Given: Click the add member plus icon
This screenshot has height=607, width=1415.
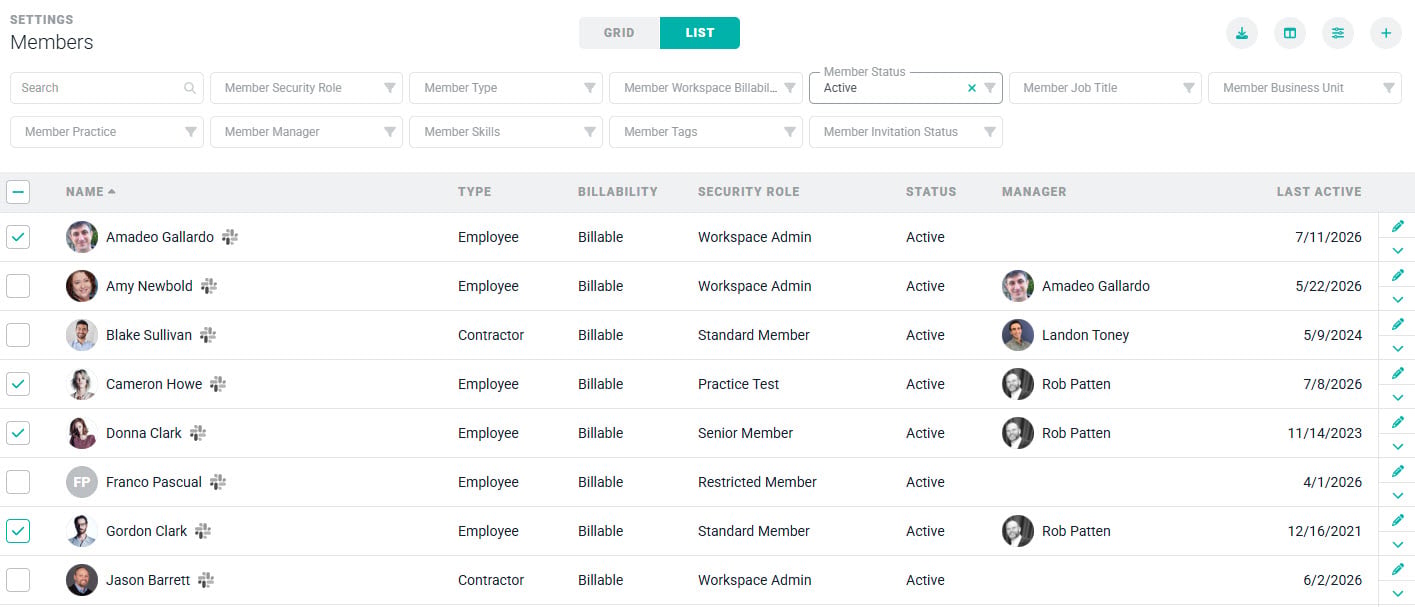Looking at the screenshot, I should (x=1386, y=33).
